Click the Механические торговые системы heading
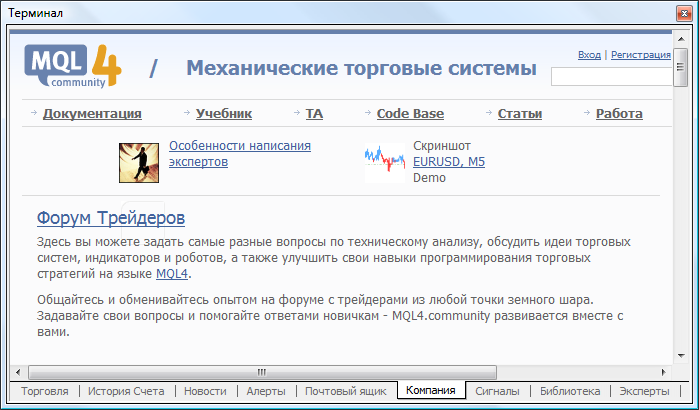Screen dimensions: 699x410 click(362, 68)
